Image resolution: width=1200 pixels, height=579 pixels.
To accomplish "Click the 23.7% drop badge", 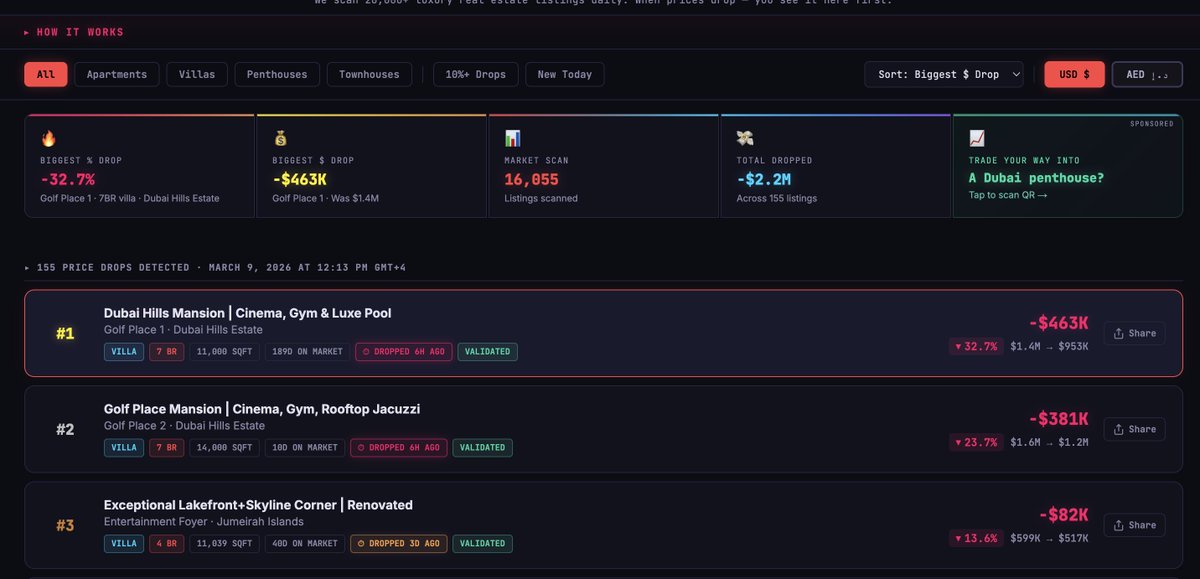I will [976, 442].
